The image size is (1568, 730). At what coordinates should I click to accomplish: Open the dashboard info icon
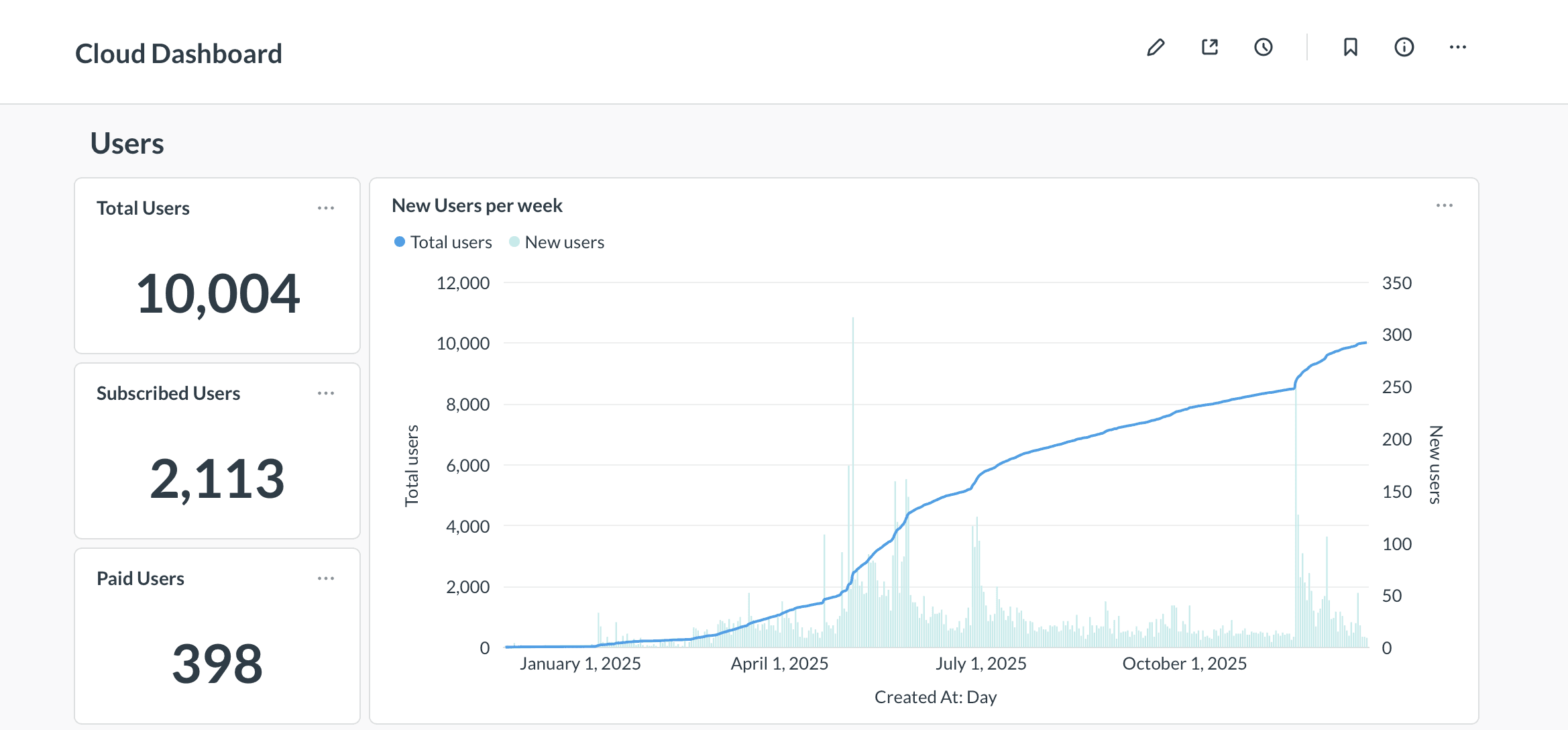click(1404, 47)
